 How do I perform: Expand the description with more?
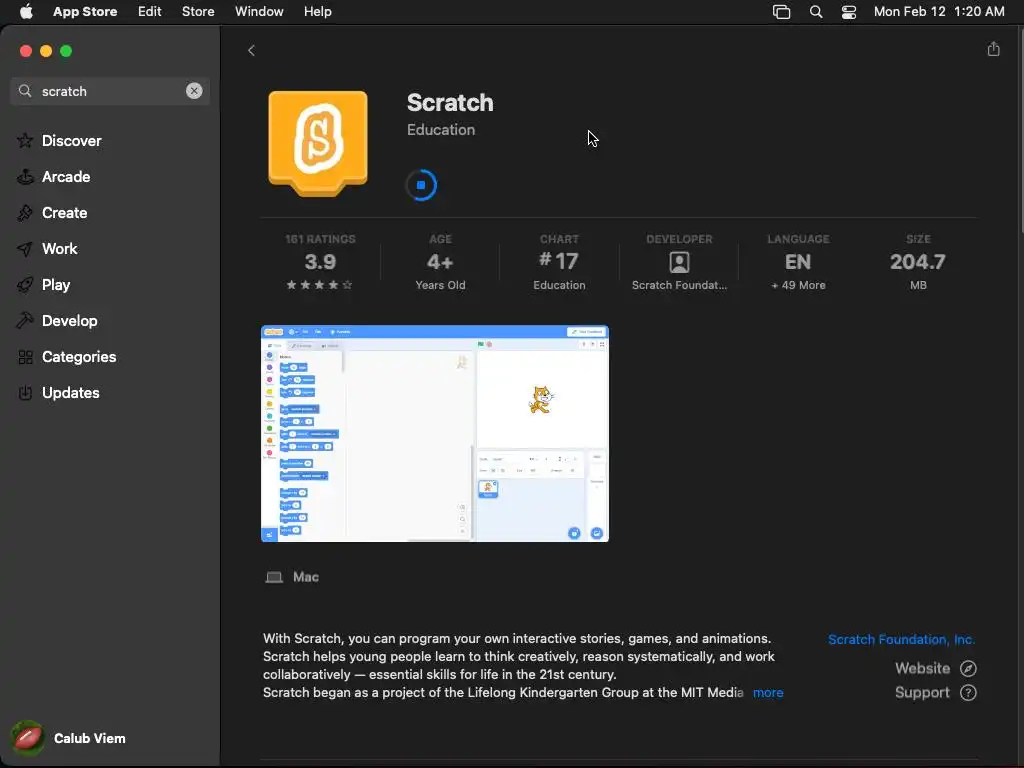coord(768,692)
